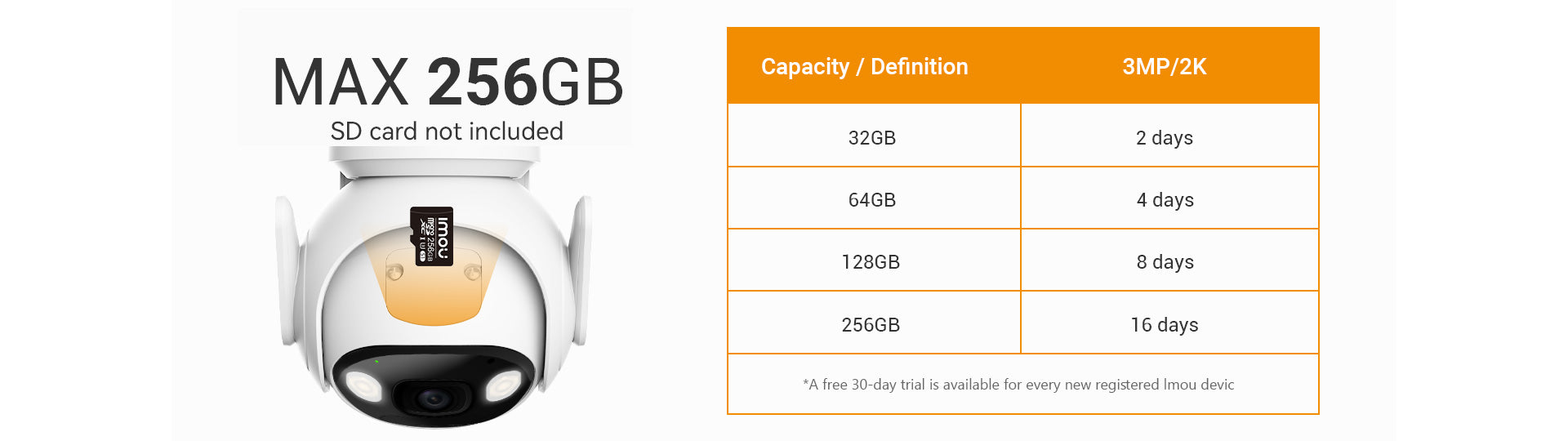Click the "2 days" cell

coord(1164,138)
